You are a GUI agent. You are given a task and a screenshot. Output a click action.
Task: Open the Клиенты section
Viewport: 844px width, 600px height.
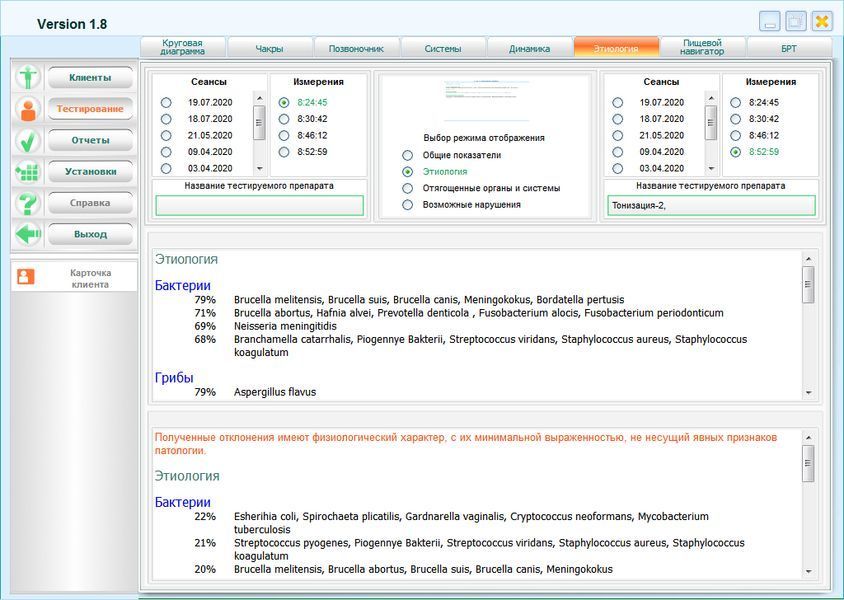90,77
